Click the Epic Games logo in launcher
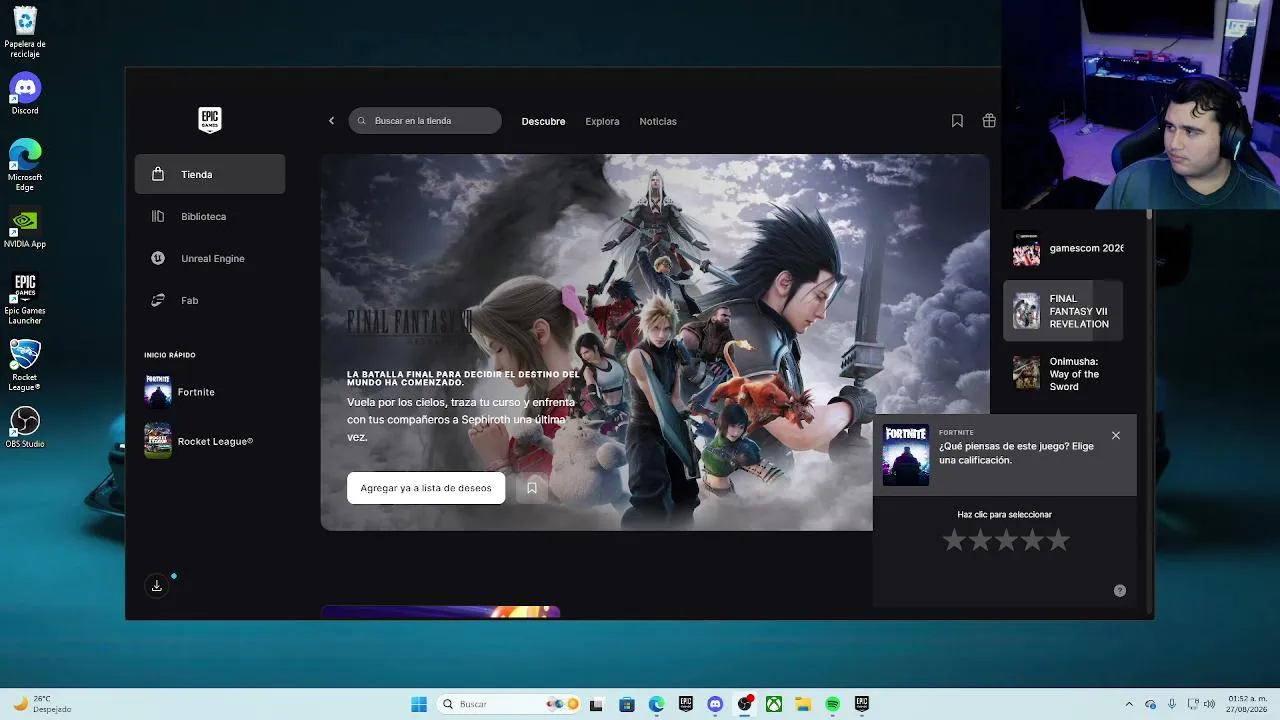The width and height of the screenshot is (1280, 720). (209, 120)
